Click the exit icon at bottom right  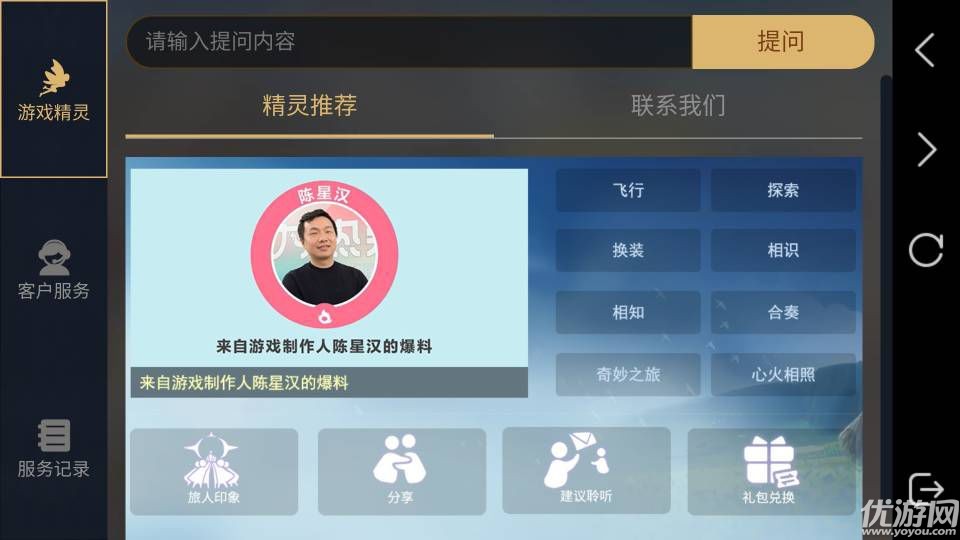(926, 489)
